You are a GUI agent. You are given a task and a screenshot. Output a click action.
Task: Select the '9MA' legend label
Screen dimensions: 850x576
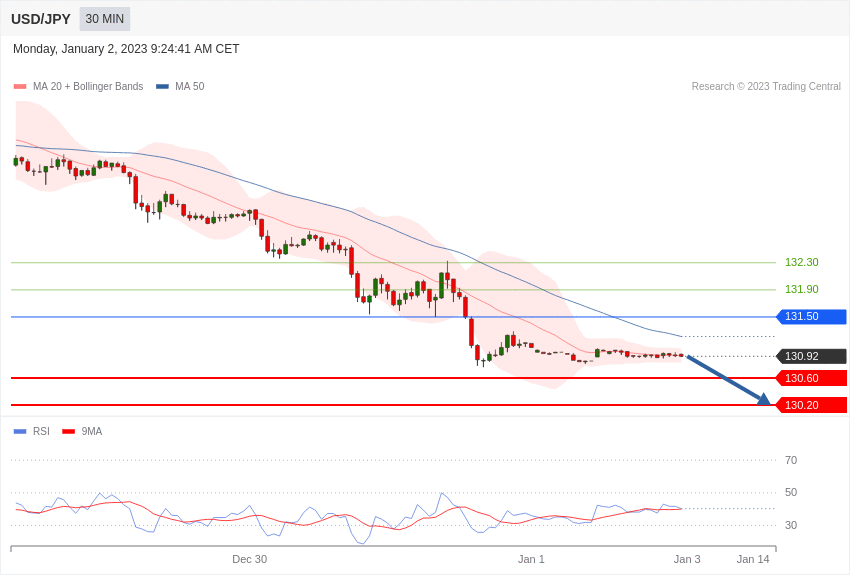pos(92,432)
